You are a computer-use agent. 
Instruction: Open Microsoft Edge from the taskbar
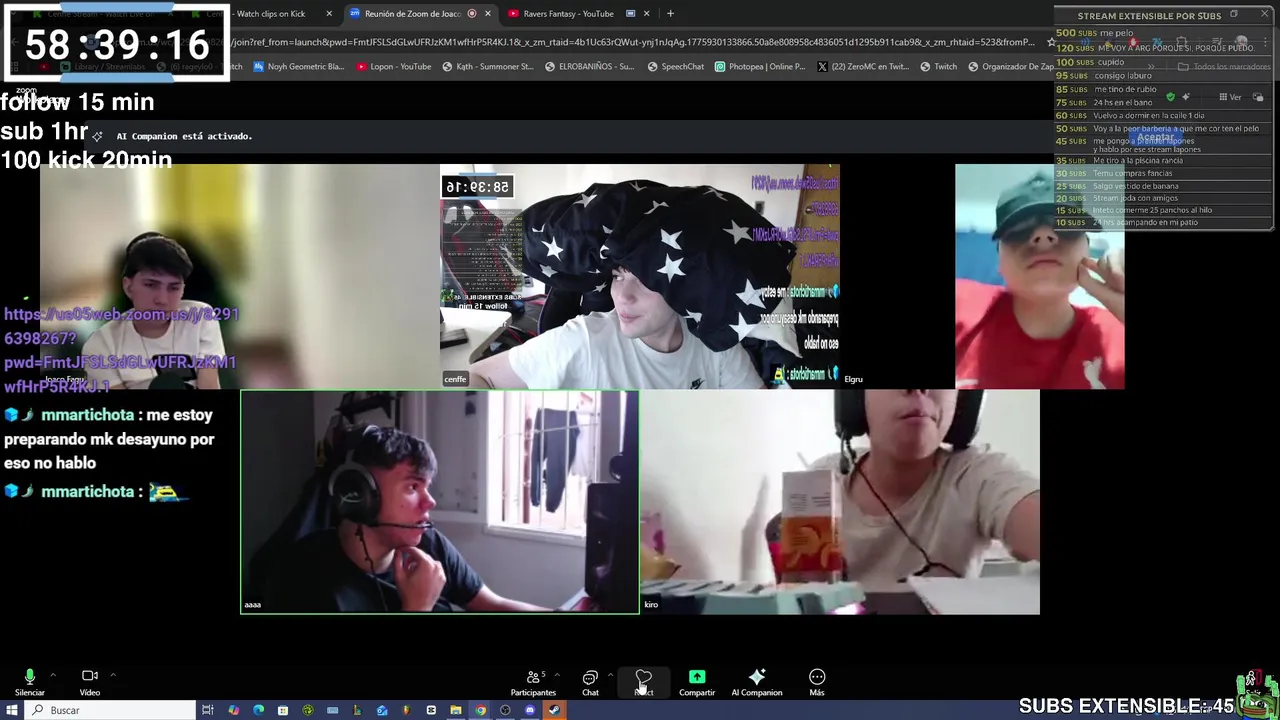click(x=258, y=710)
